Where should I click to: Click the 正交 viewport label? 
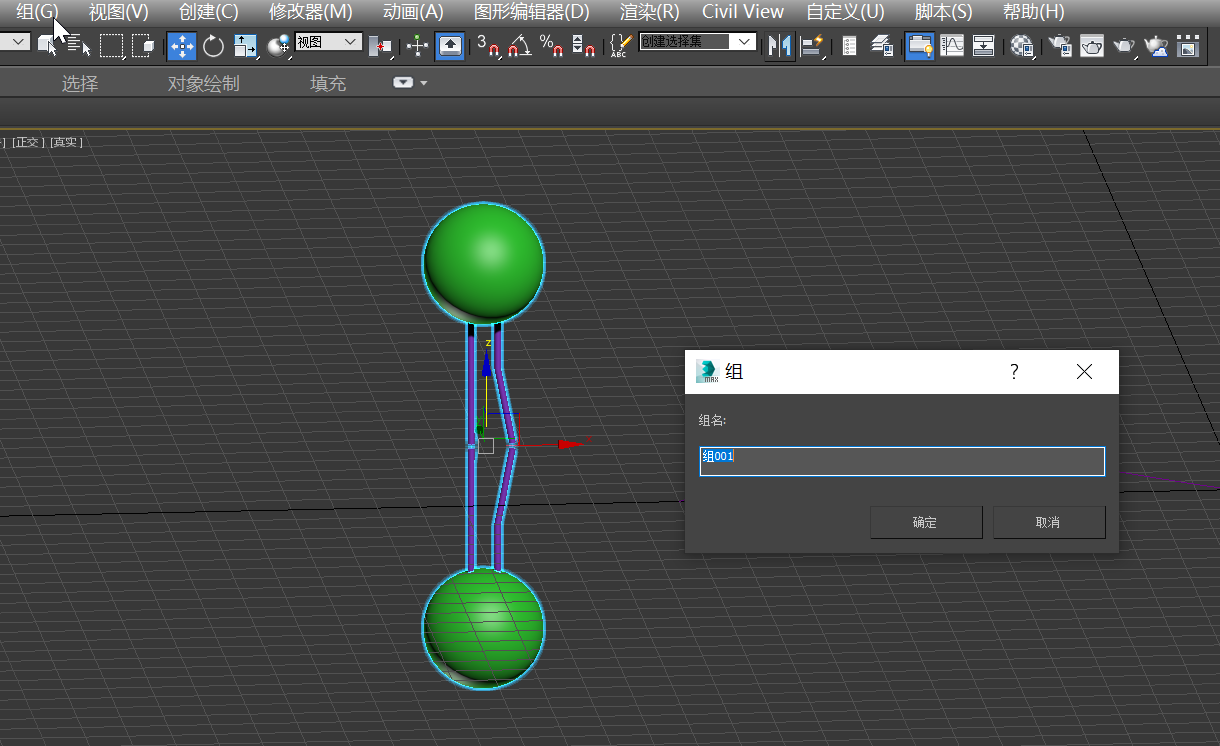pos(27,142)
